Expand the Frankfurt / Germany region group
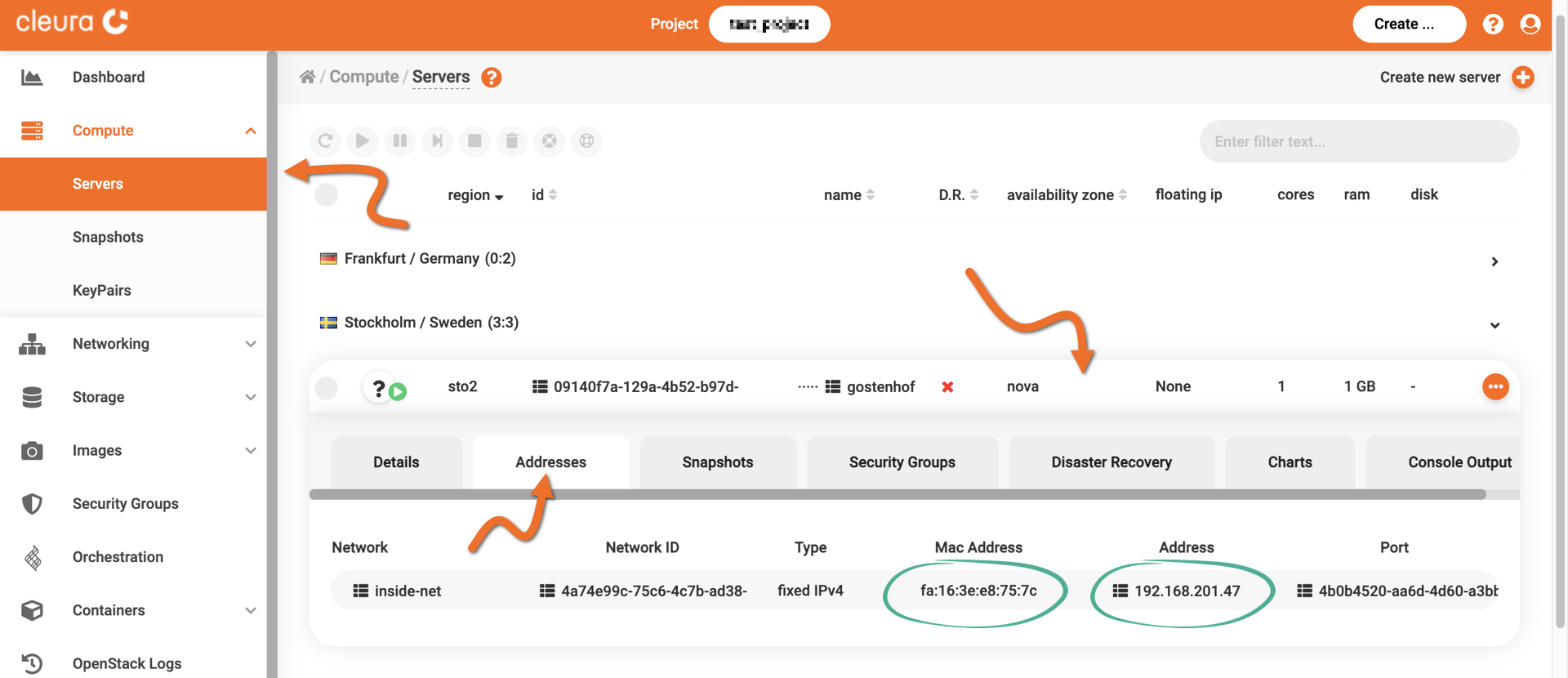 tap(1494, 261)
